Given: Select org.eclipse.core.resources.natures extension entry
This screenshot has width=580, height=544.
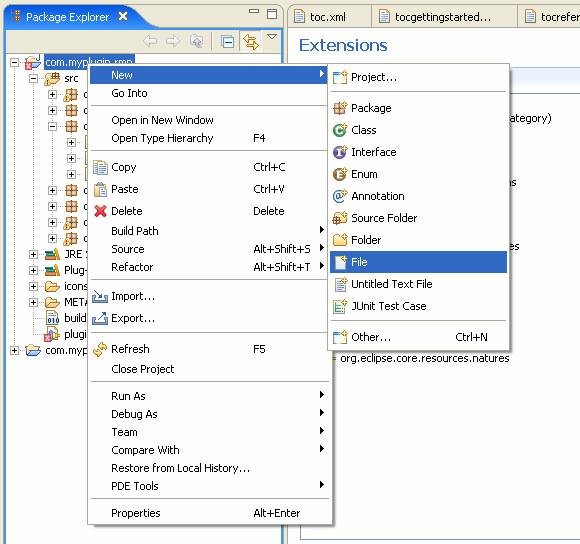Looking at the screenshot, I should 424,358.
